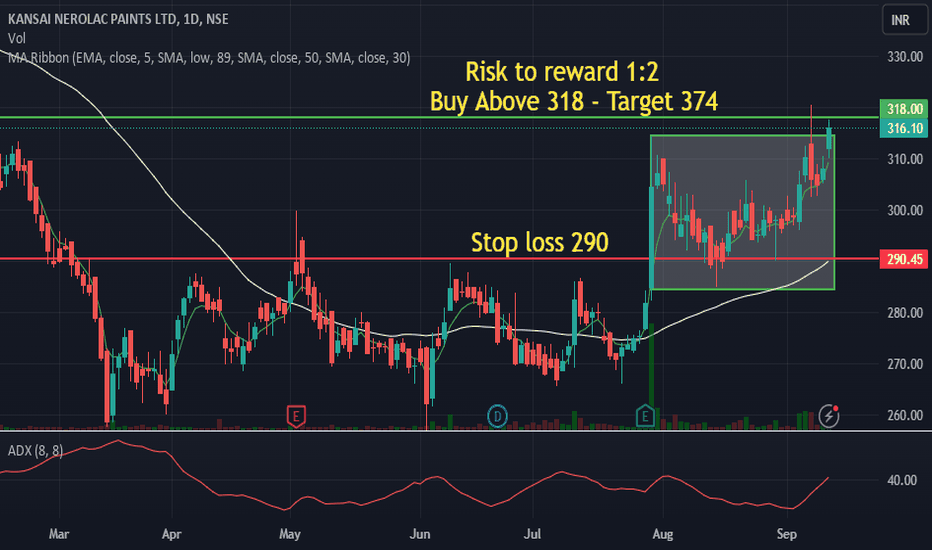Click the Jun date label
The width and height of the screenshot is (932, 550).
[420, 534]
